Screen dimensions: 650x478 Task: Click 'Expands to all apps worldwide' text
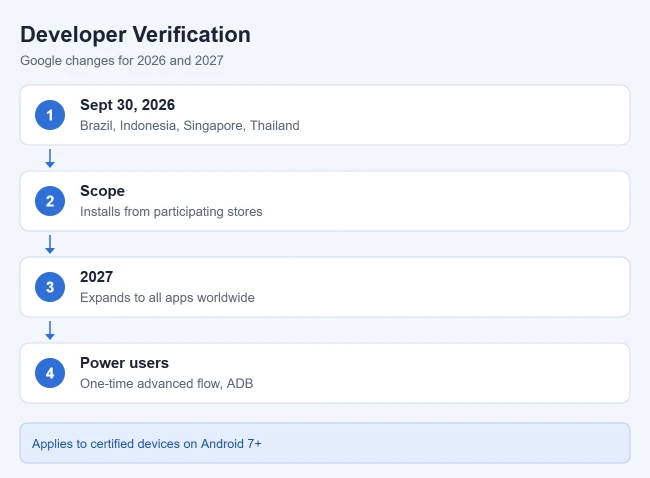(x=167, y=298)
